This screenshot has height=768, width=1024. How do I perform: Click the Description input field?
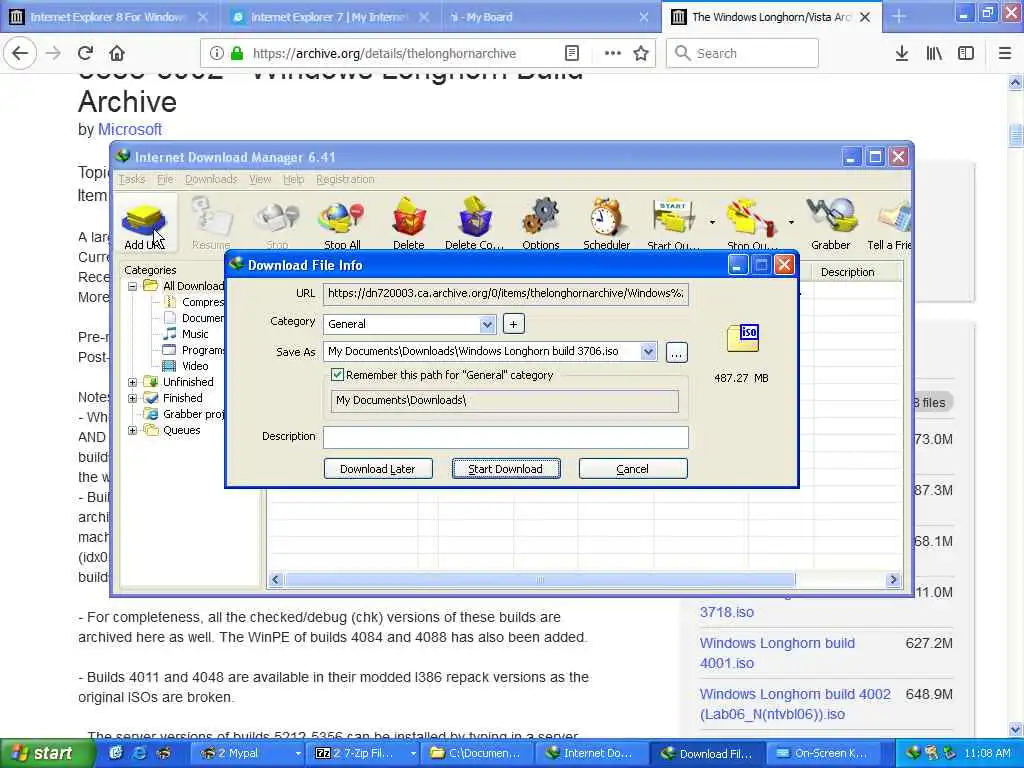[x=505, y=437]
